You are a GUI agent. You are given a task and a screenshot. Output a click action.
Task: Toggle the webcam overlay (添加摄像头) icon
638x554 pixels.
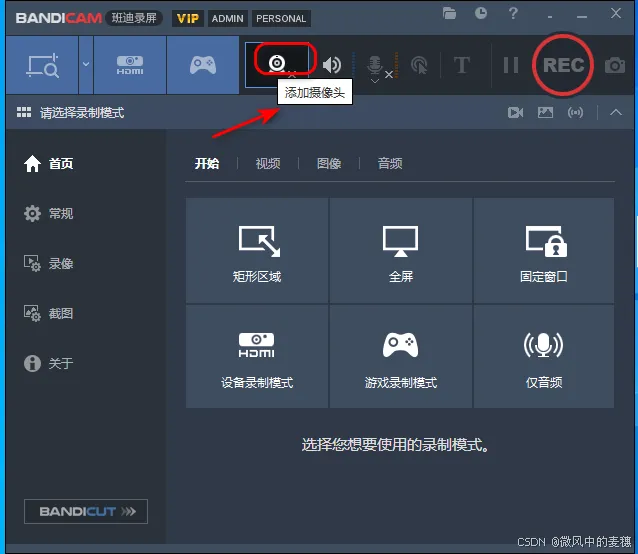point(277,64)
